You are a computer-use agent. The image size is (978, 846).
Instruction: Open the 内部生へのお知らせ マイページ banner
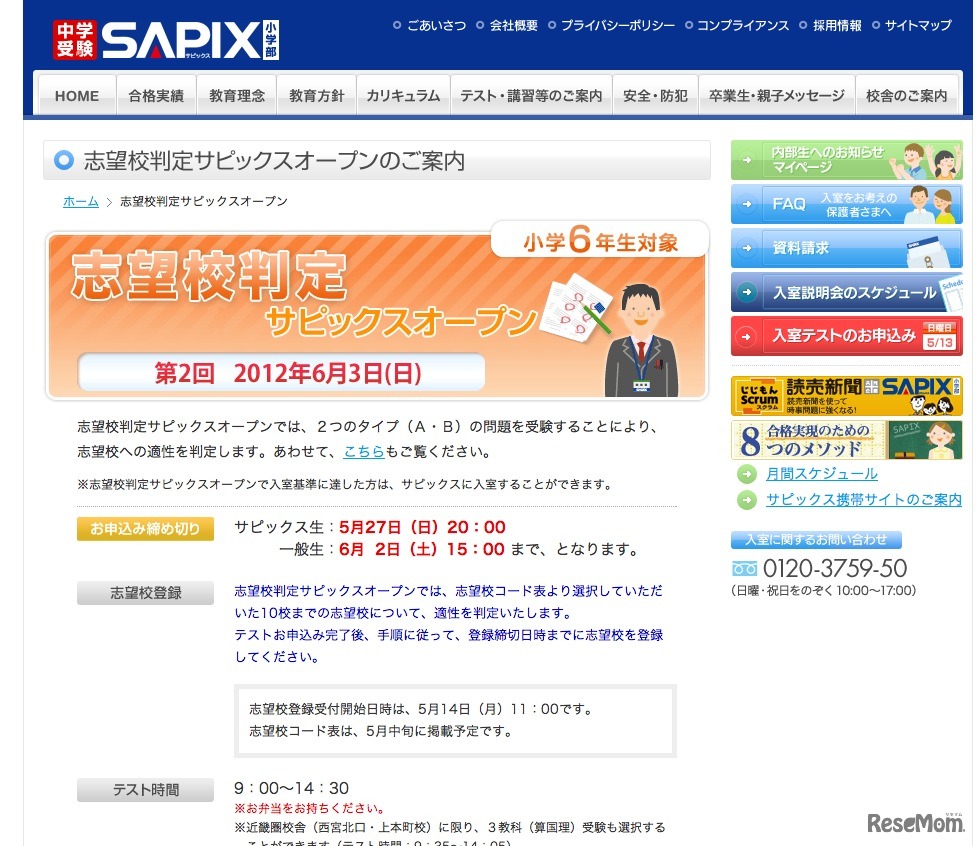(x=846, y=160)
